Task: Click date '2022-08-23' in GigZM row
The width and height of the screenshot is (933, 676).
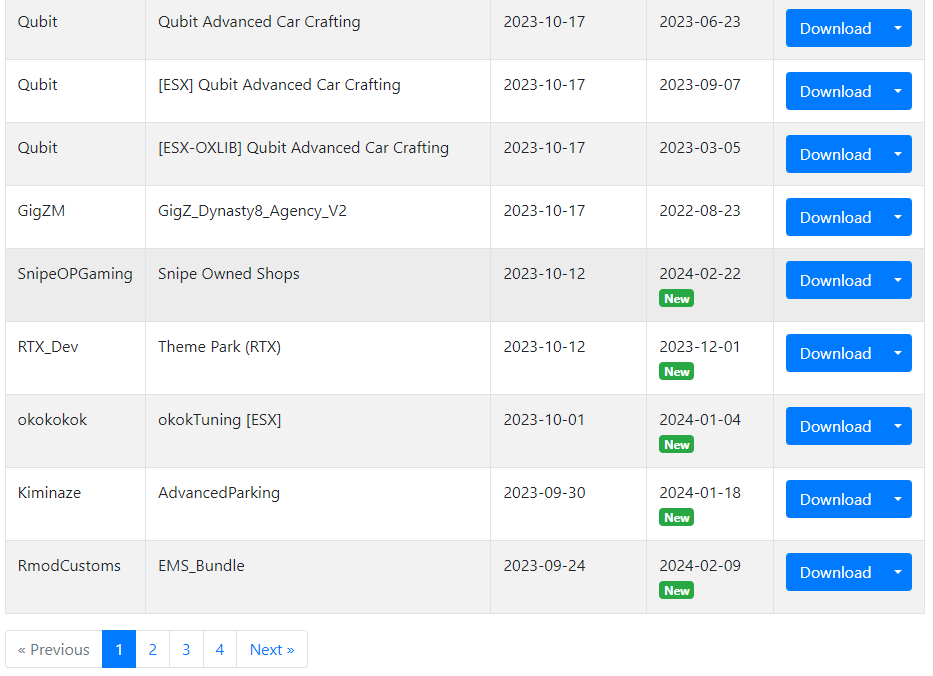Action: (700, 211)
